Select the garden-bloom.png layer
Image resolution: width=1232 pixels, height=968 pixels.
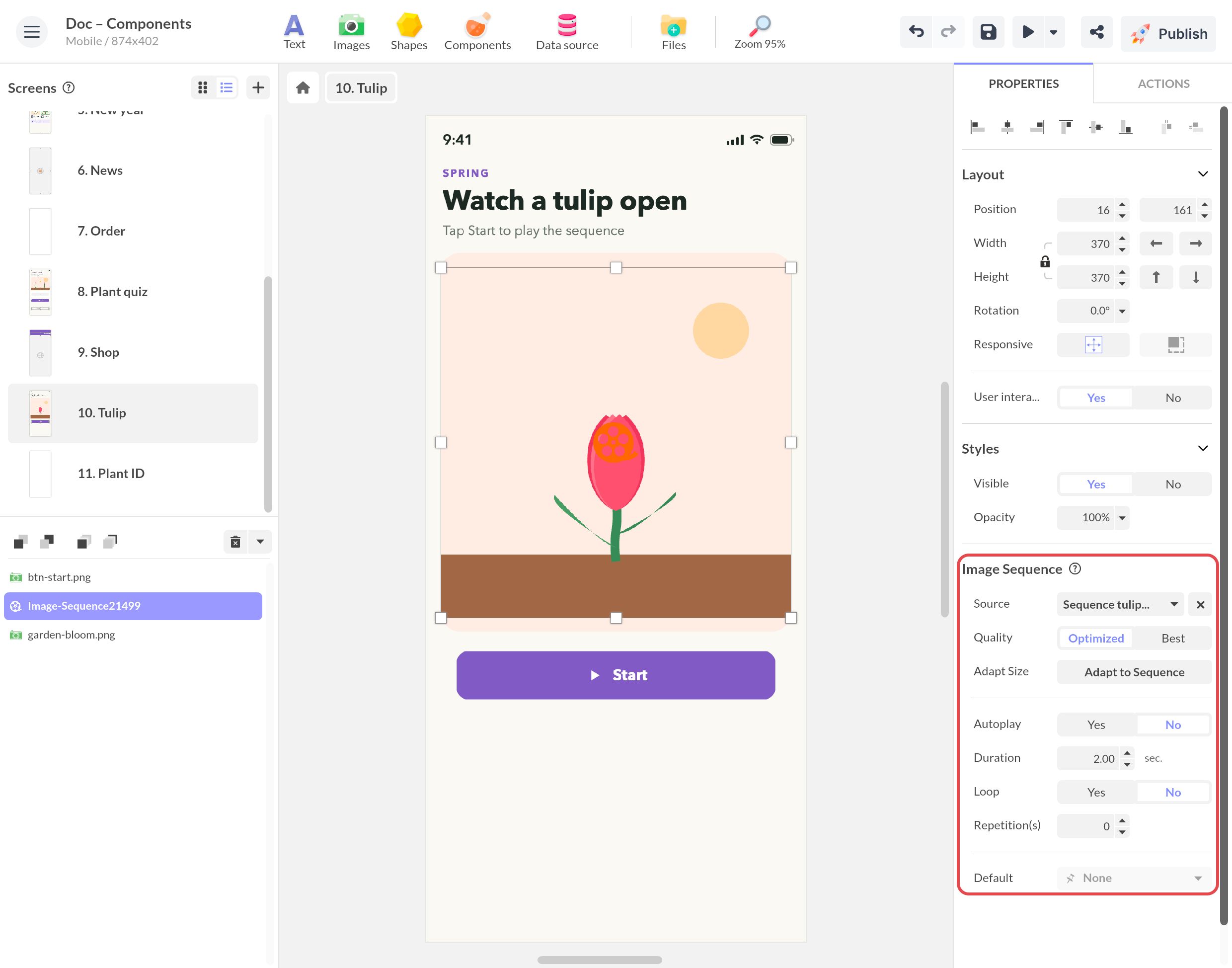[133, 635]
